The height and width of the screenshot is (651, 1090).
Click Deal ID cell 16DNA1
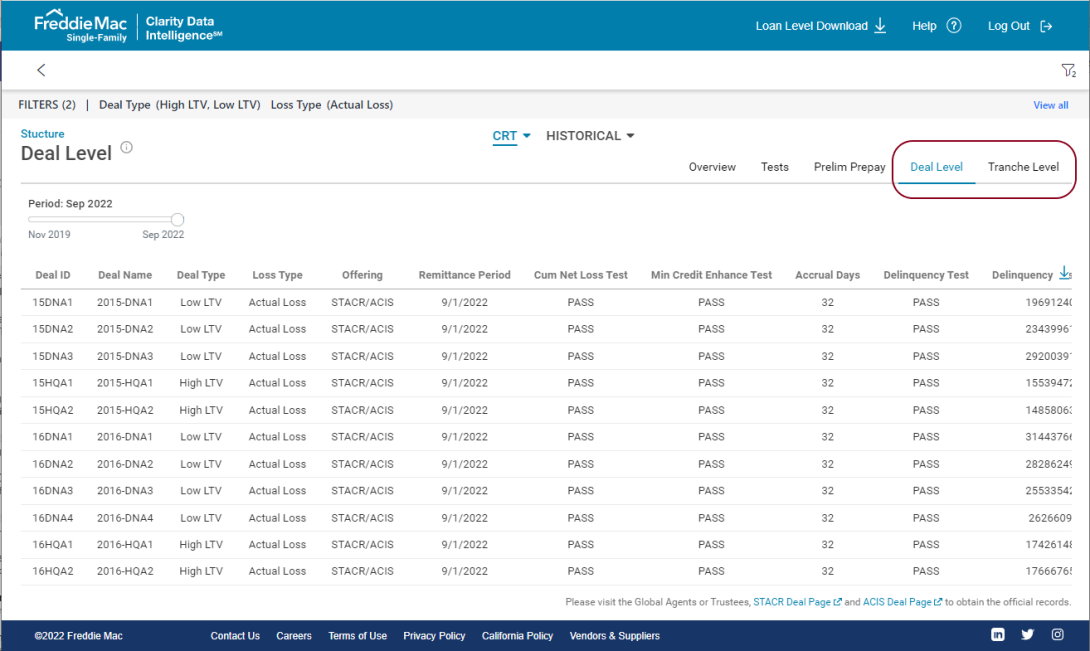tap(53, 436)
